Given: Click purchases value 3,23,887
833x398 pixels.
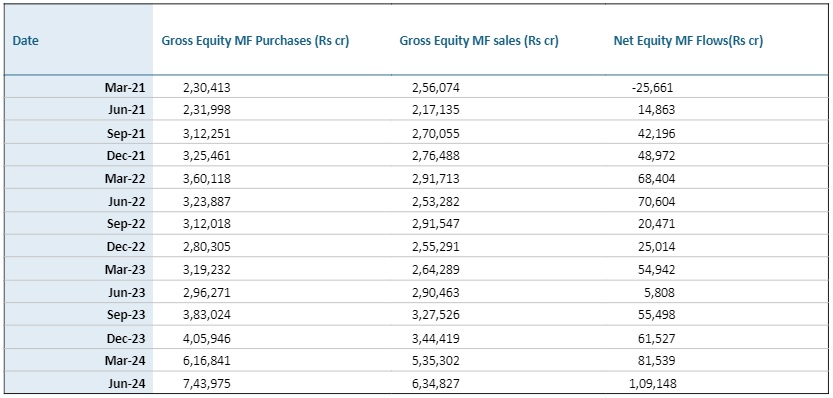Looking at the screenshot, I should [207, 202].
